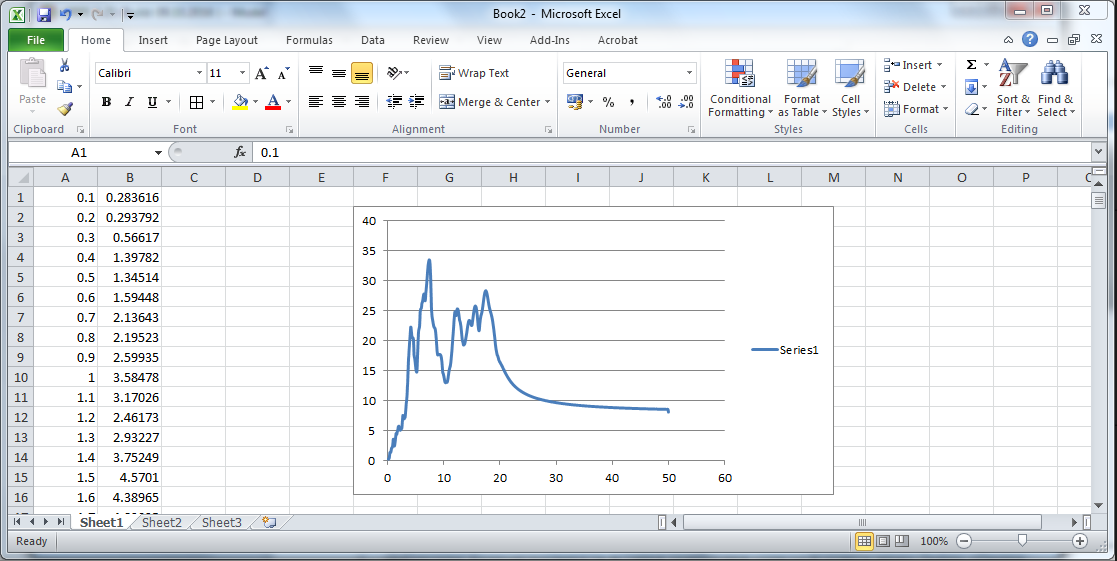1117x561 pixels.
Task: Click the Zoom In plus button
Action: pyautogui.click(x=1080, y=541)
